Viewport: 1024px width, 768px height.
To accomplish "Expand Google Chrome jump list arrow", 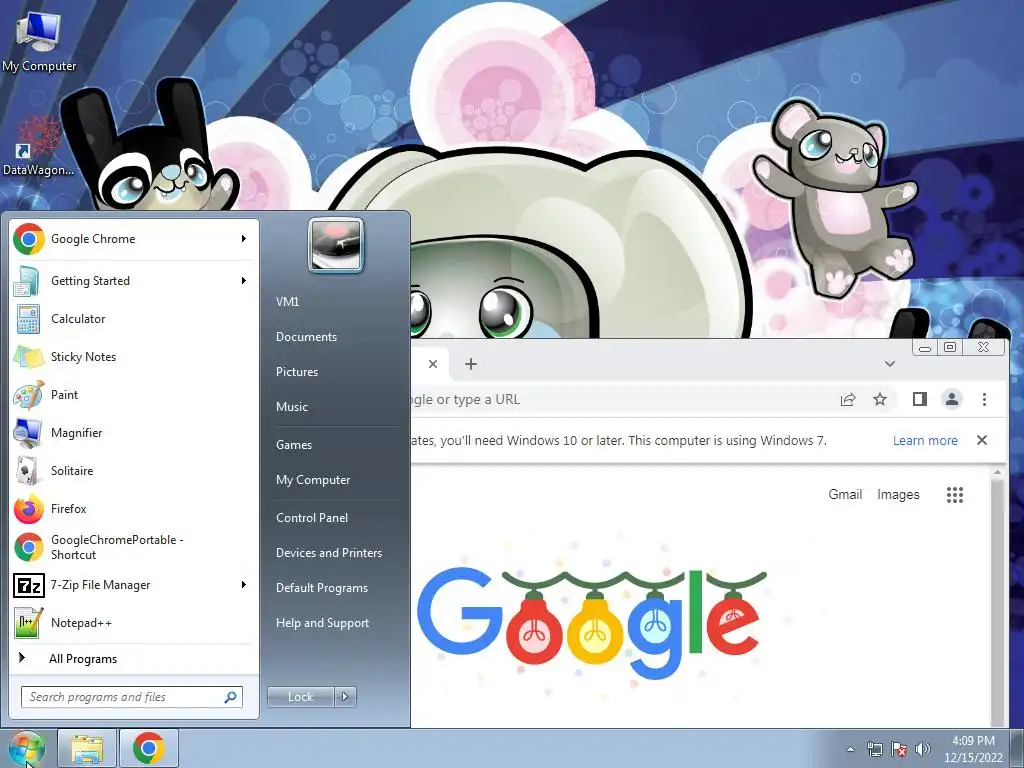I will point(244,239).
